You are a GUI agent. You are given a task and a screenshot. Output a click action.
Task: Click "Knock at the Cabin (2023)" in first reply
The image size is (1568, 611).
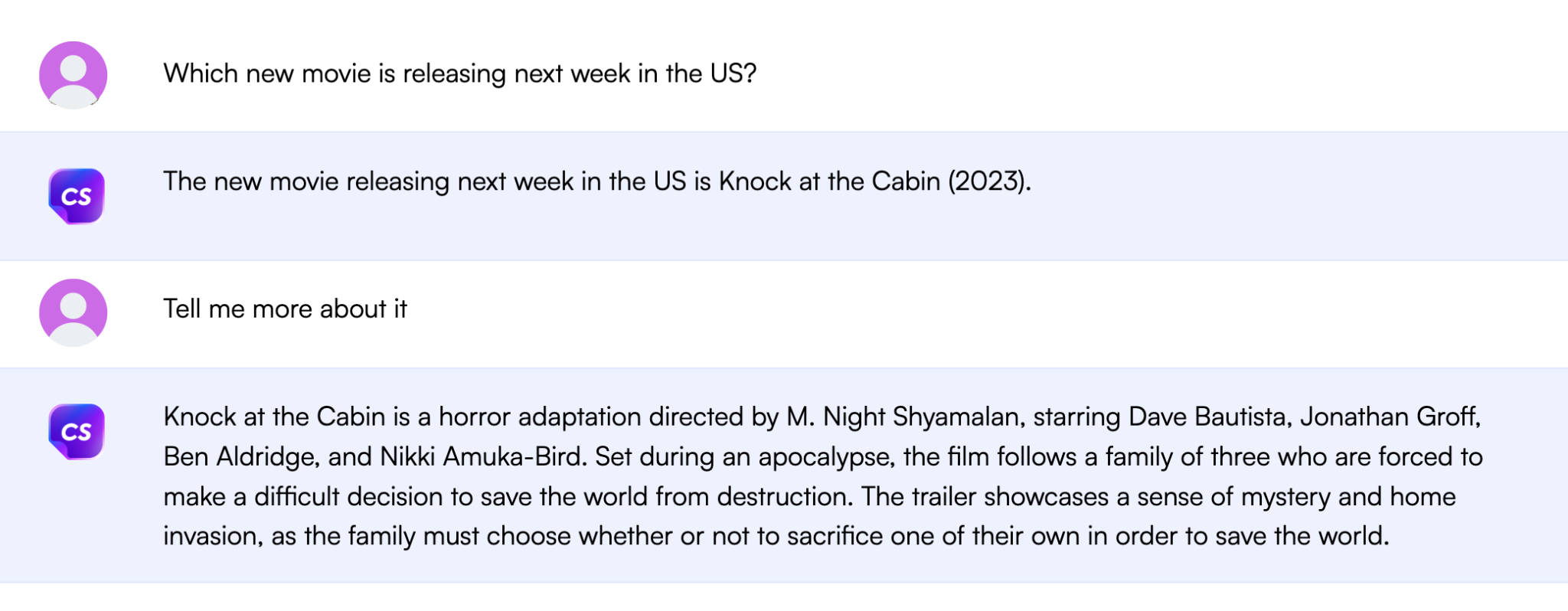point(873,181)
